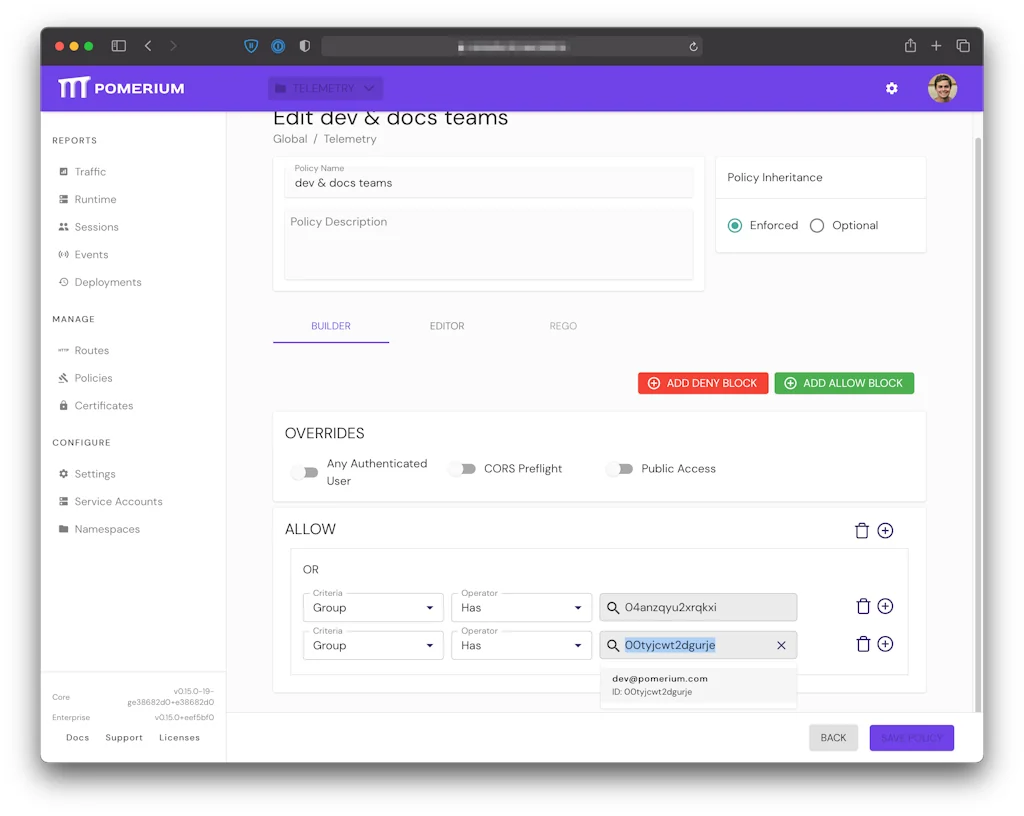The width and height of the screenshot is (1024, 816).
Task: Delete the 04anzqyu2xrqkxi group row
Action: (863, 607)
